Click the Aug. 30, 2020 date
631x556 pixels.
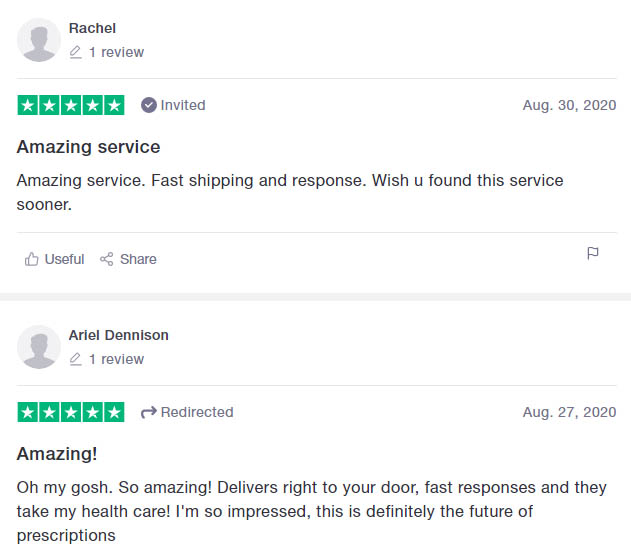pyautogui.click(x=569, y=105)
